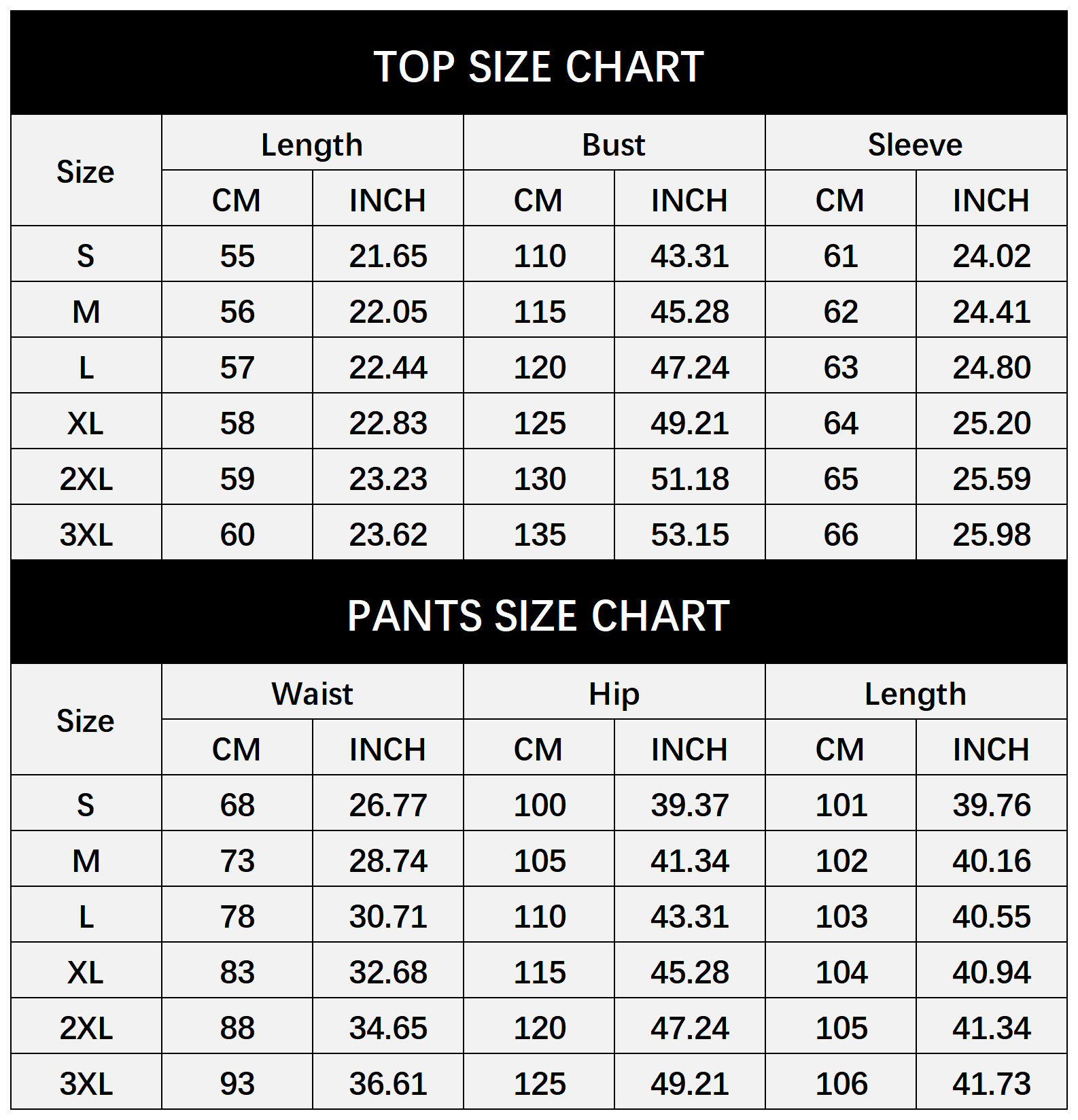Click the Waist column header

pos(312,694)
